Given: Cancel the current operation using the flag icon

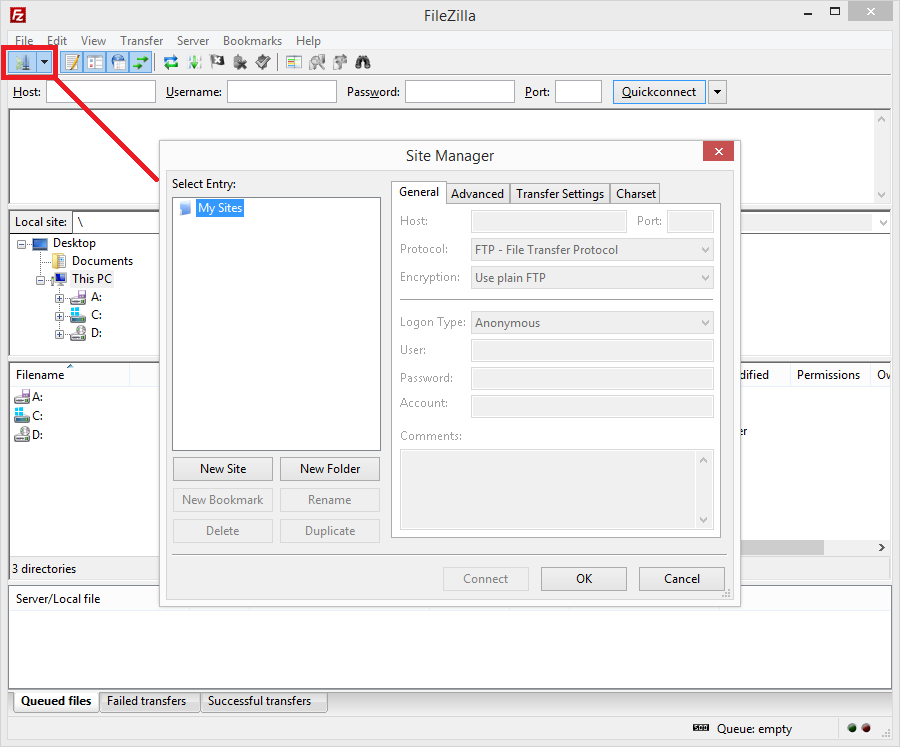Looking at the screenshot, I should [217, 62].
